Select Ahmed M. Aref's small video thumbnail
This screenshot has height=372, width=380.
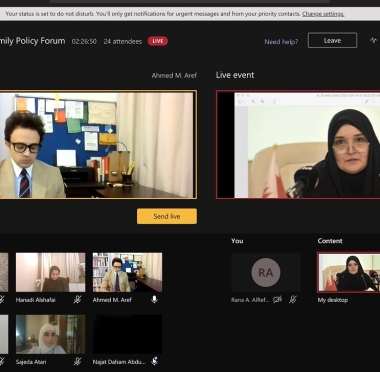point(127,272)
